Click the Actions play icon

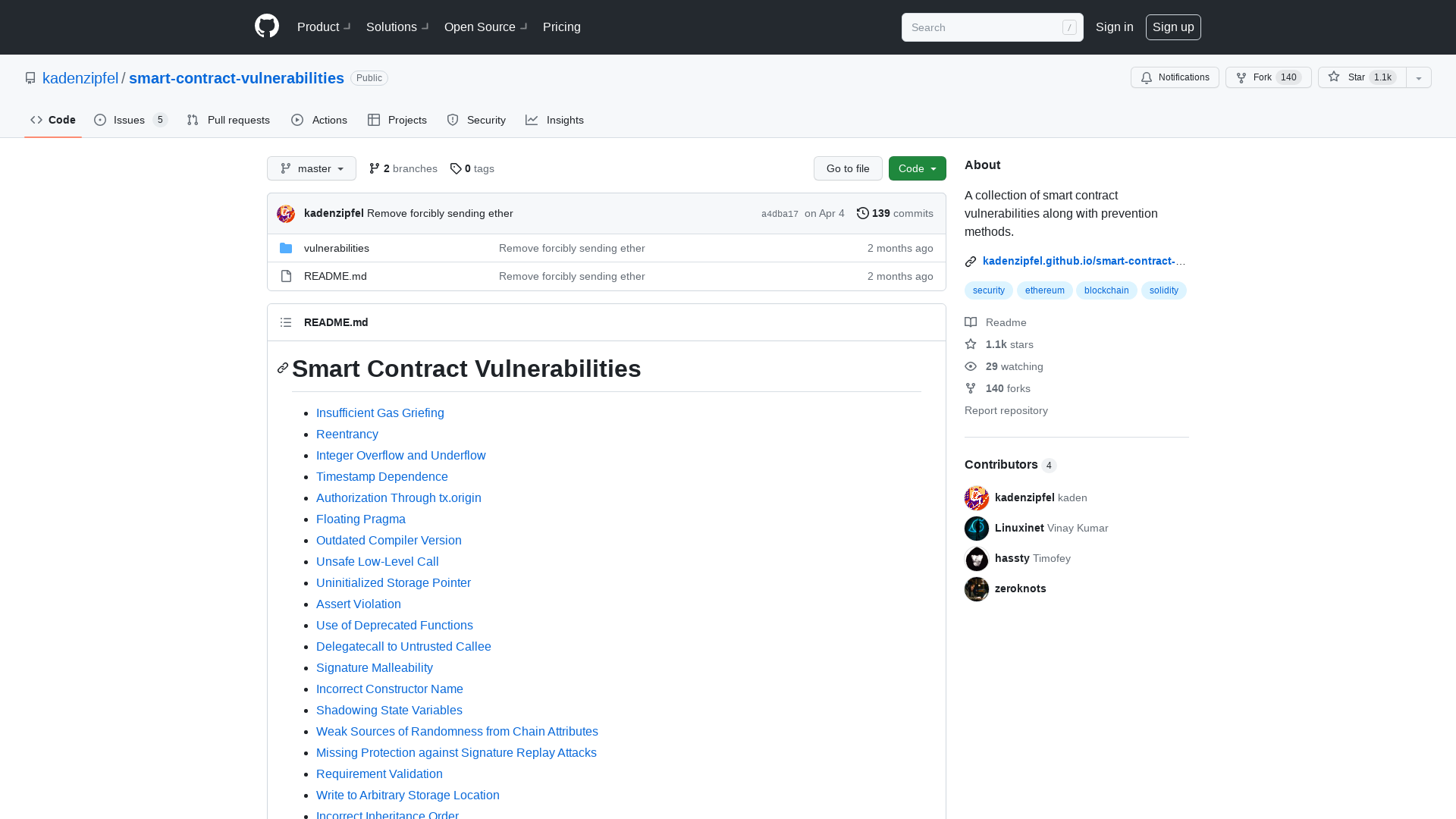(297, 120)
